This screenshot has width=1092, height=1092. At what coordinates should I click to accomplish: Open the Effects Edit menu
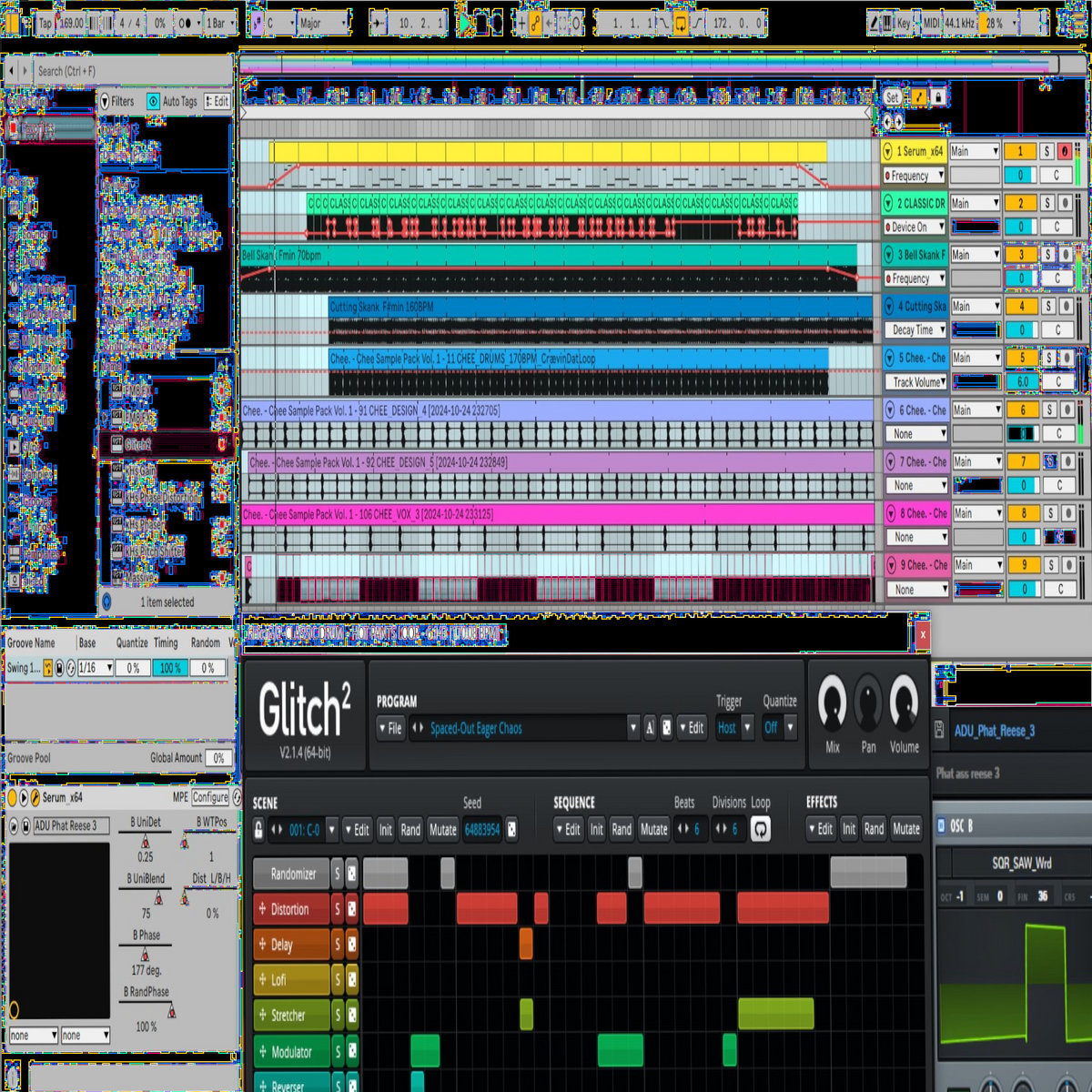click(x=819, y=829)
